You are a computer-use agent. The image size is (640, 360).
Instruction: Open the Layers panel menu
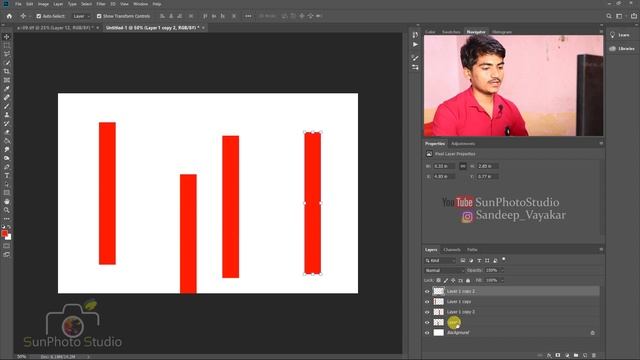[x=601, y=249]
